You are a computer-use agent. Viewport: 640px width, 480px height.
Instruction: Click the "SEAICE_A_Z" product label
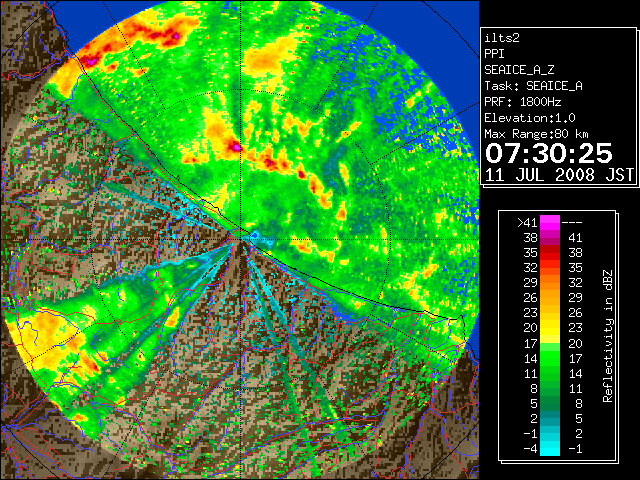tap(519, 70)
